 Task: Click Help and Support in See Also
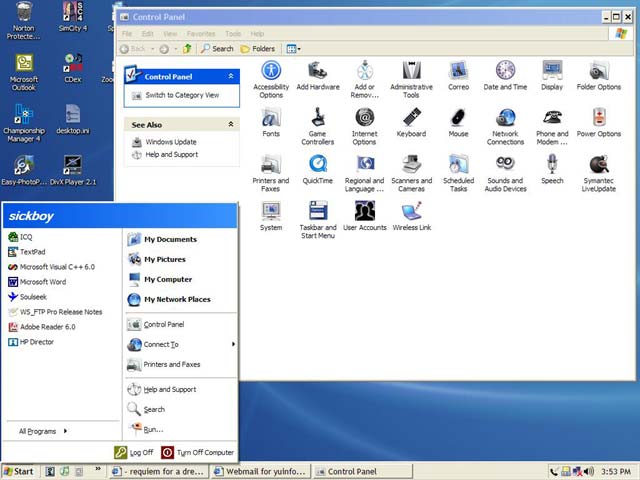[x=171, y=155]
